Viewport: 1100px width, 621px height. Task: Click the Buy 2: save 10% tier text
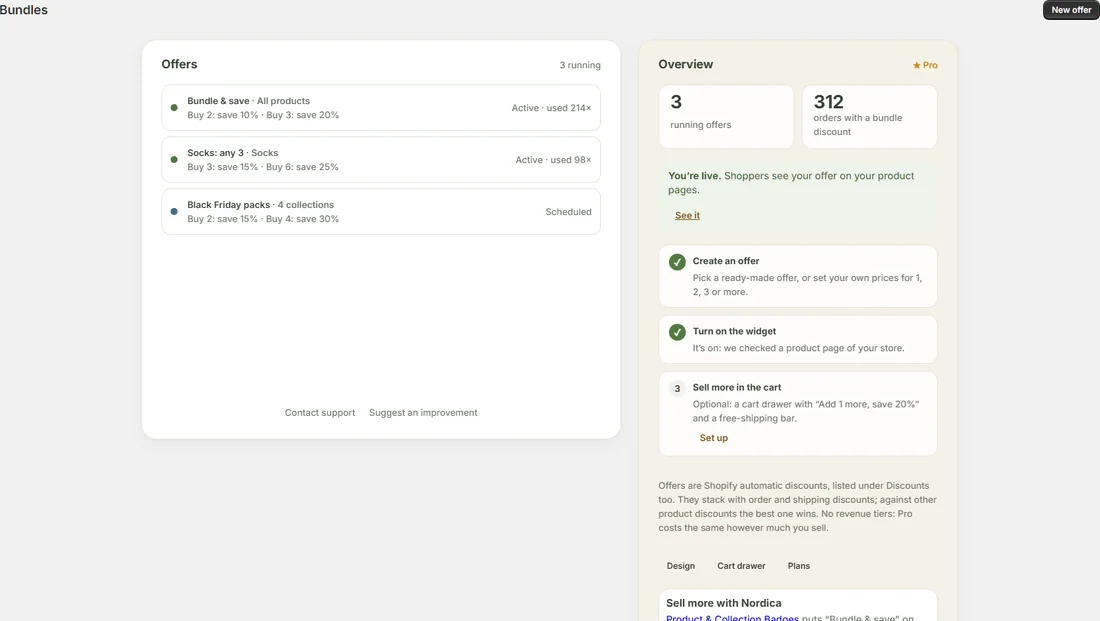(223, 115)
